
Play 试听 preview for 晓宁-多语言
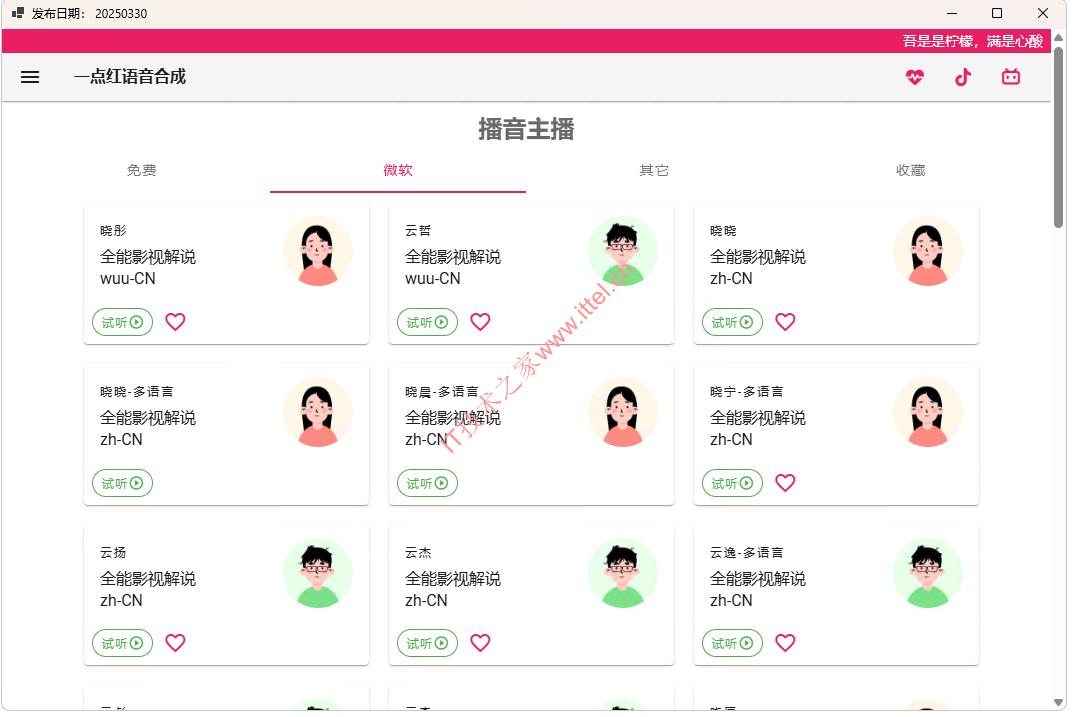point(732,483)
